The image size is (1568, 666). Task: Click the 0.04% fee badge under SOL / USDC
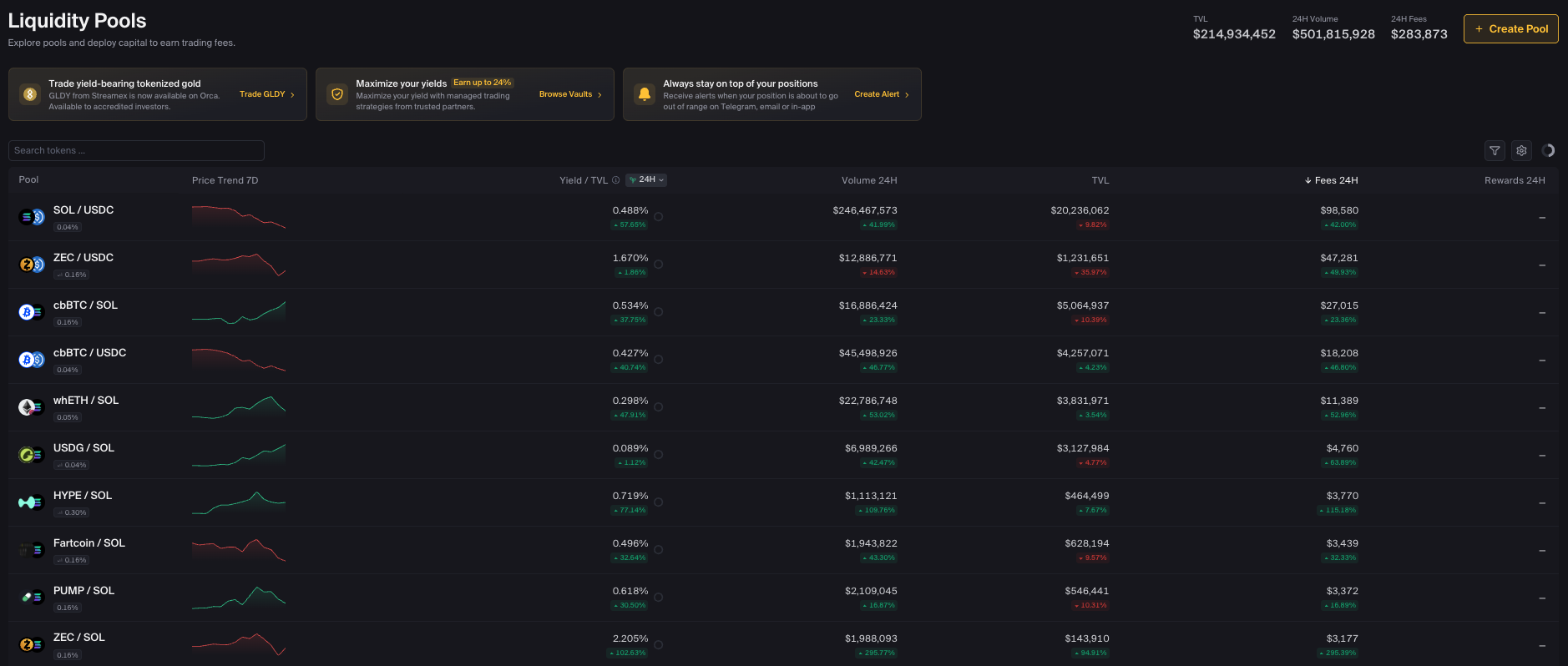click(x=68, y=227)
